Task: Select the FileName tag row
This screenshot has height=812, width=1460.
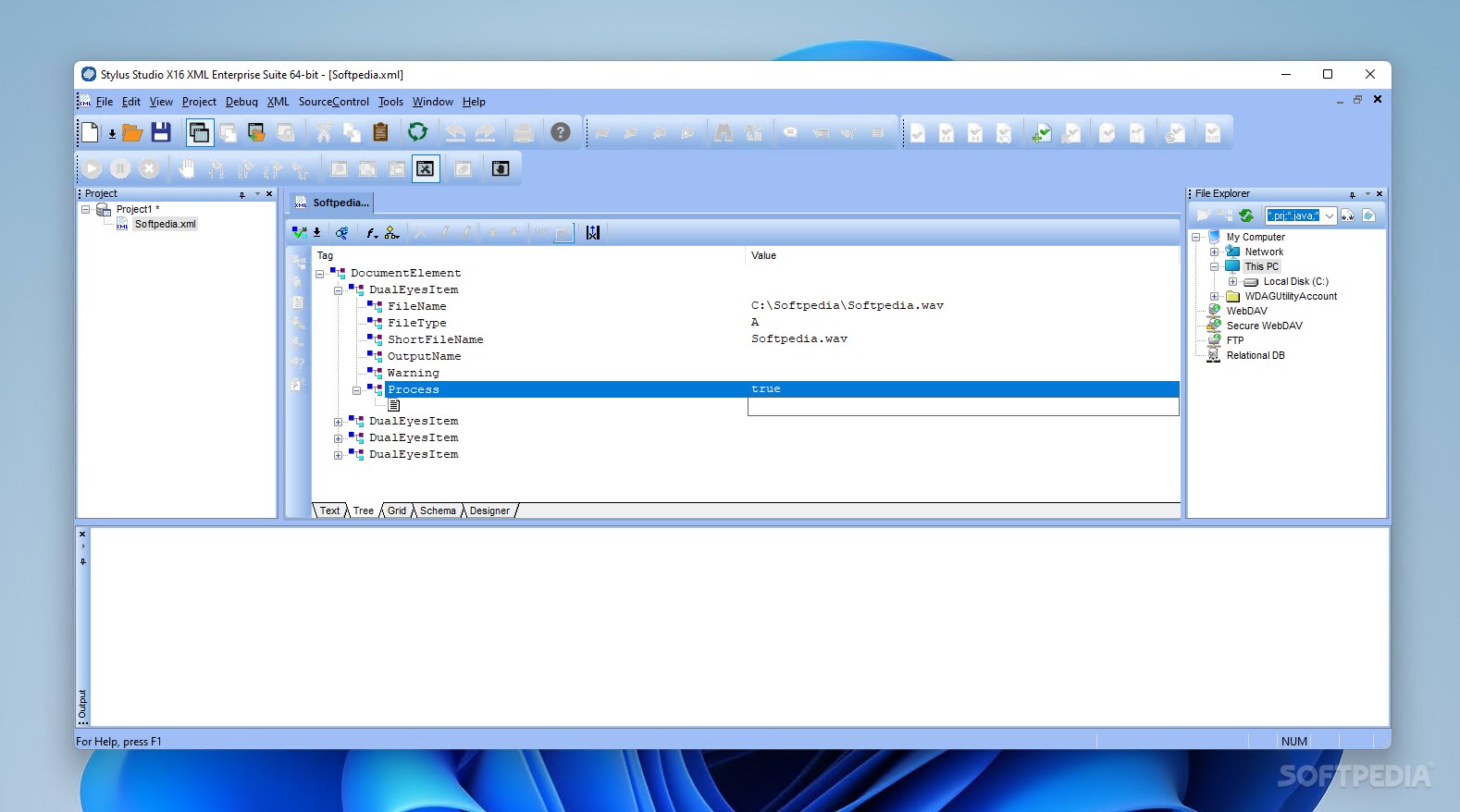Action: (417, 306)
